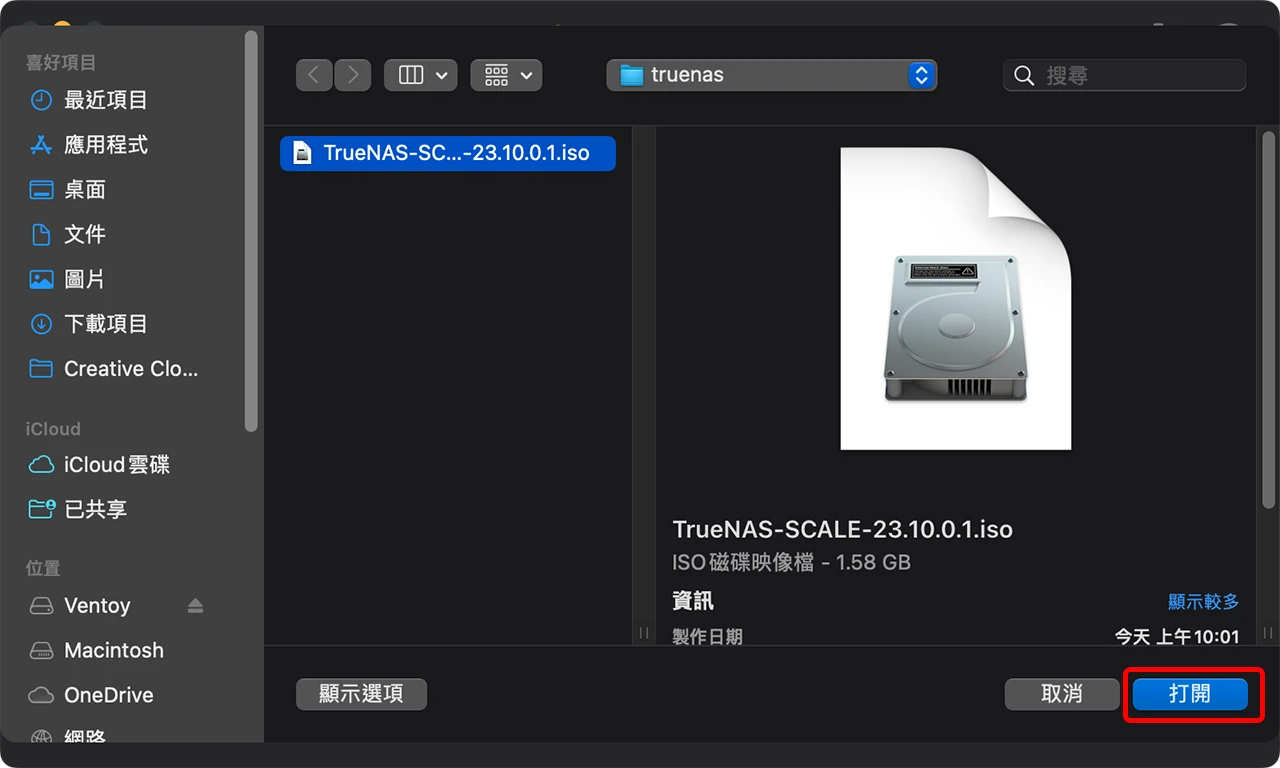The image size is (1280, 768).
Task: Open the grouping options dropdown
Action: [x=506, y=74]
